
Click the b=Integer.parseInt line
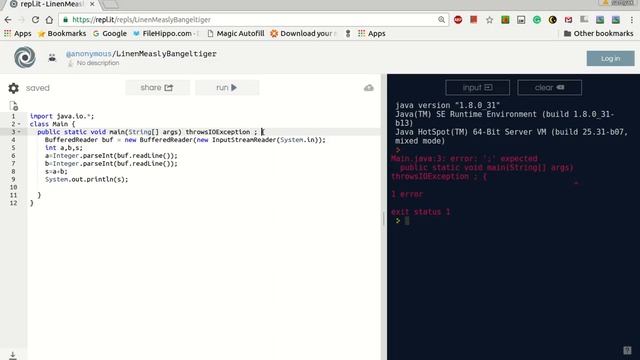(111, 164)
